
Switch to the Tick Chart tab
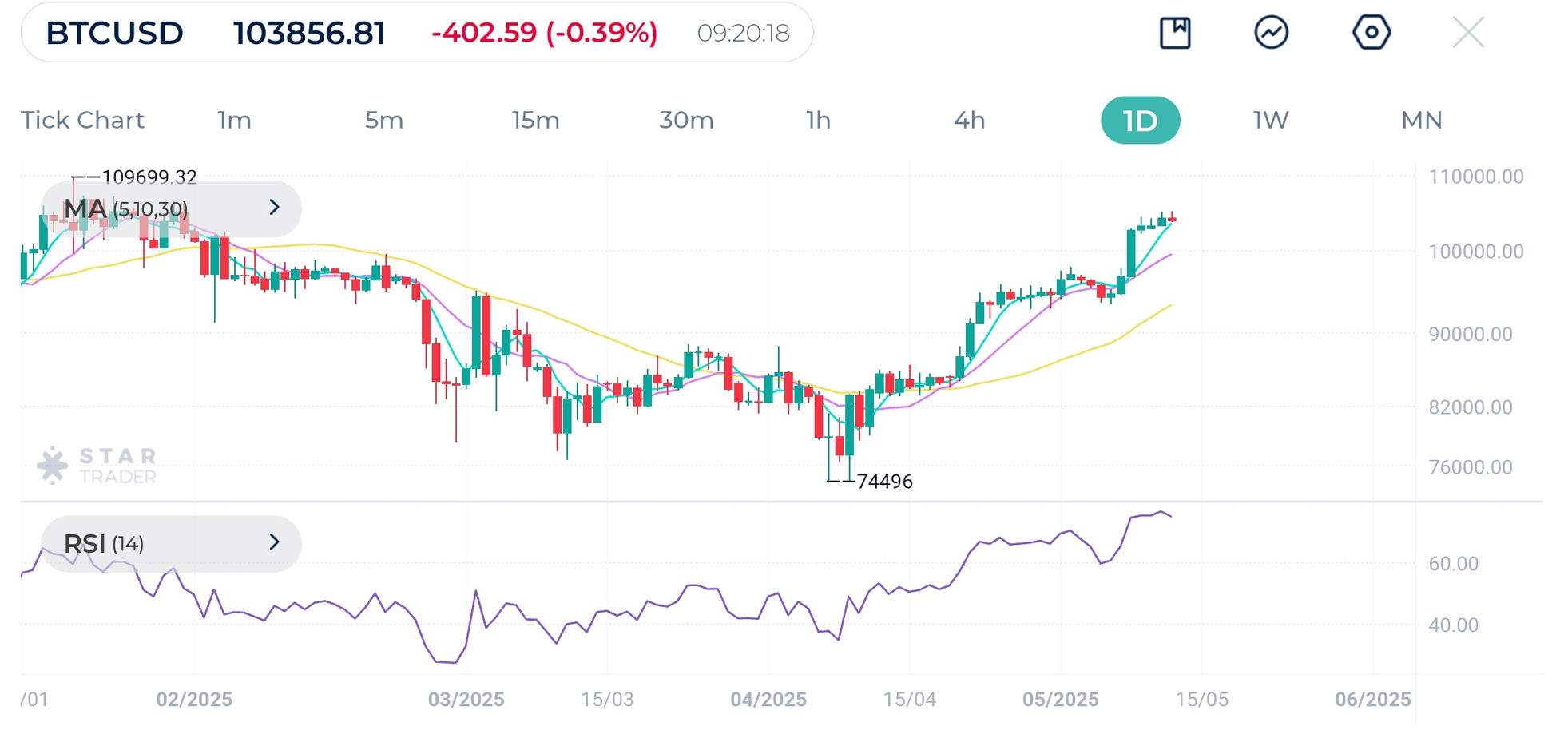[82, 120]
